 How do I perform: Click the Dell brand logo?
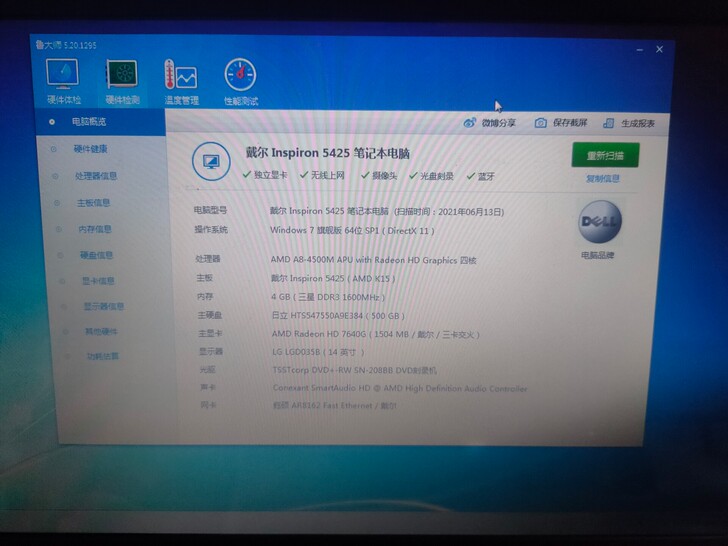tap(599, 222)
